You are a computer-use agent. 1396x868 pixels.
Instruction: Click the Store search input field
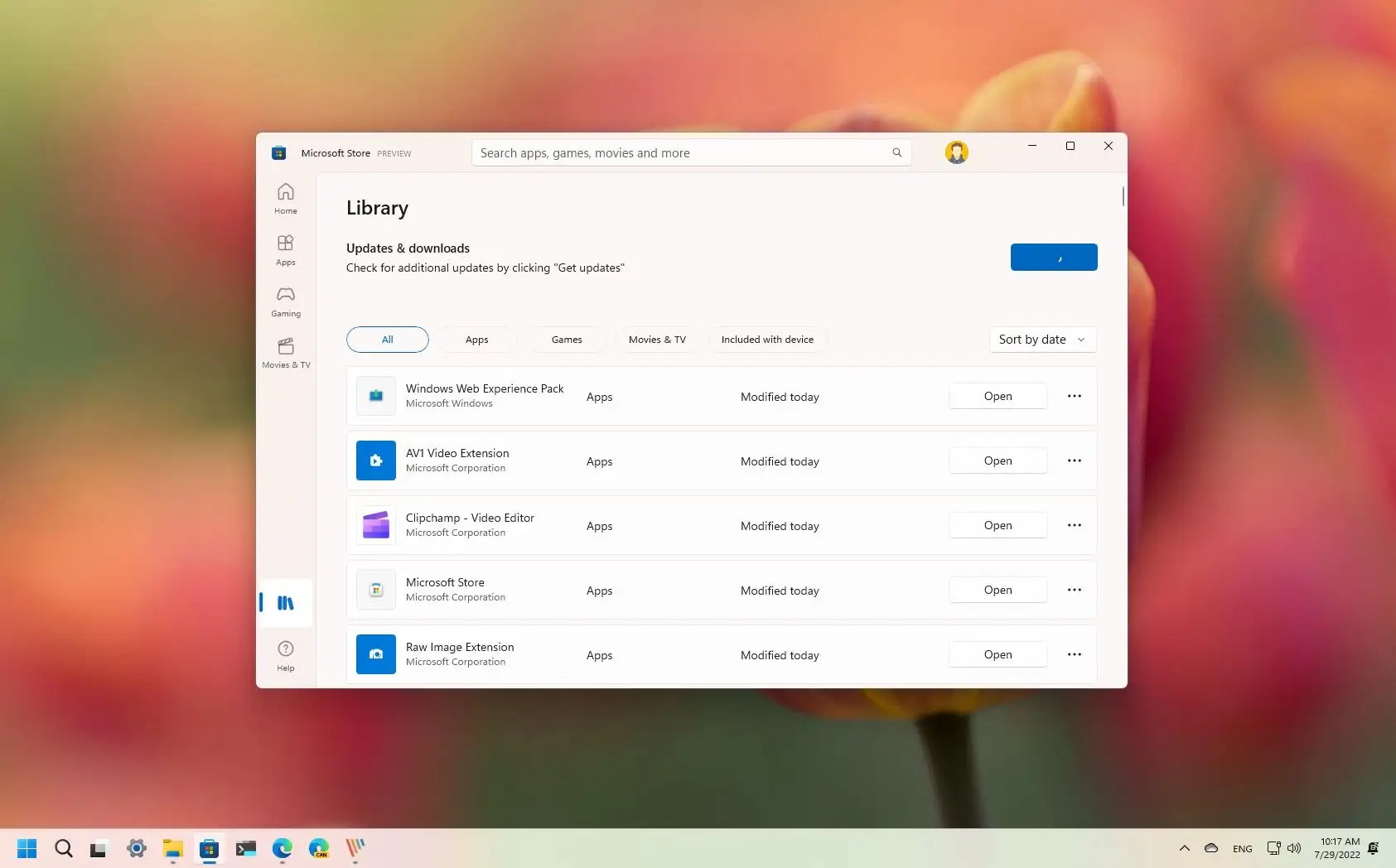[x=691, y=152]
